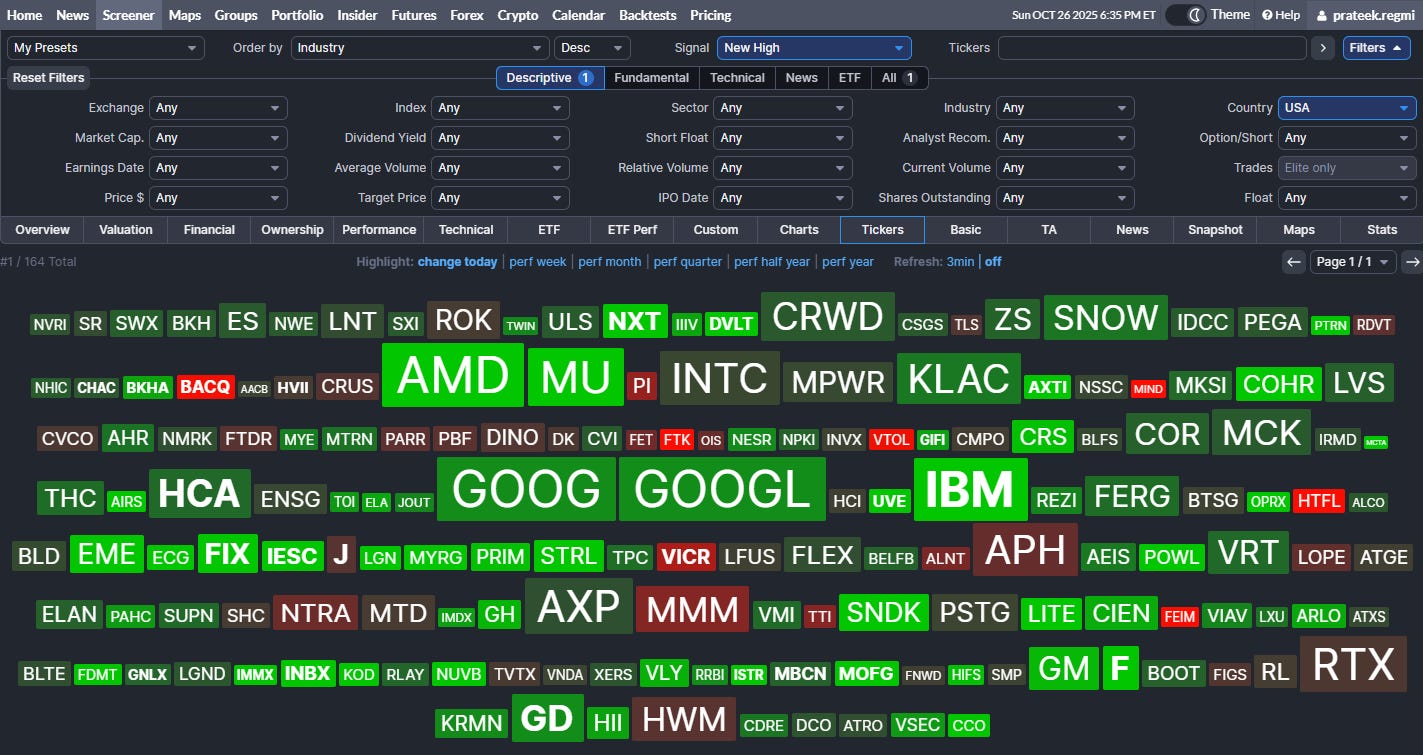Open the NVRI ticker tile
The height and width of the screenshot is (755, 1423).
[50, 325]
